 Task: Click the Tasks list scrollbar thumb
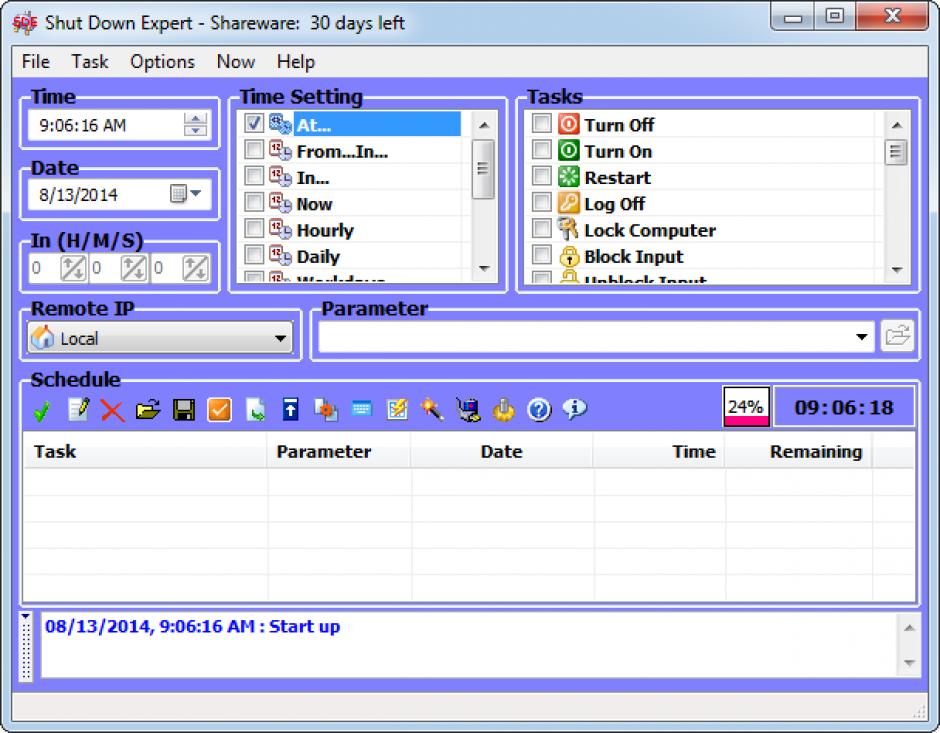(896, 152)
